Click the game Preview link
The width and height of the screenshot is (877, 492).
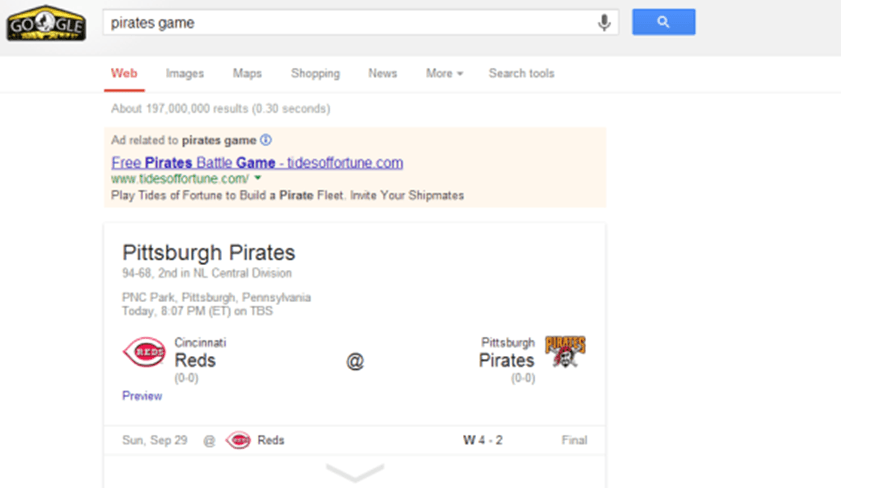pyautogui.click(x=142, y=396)
